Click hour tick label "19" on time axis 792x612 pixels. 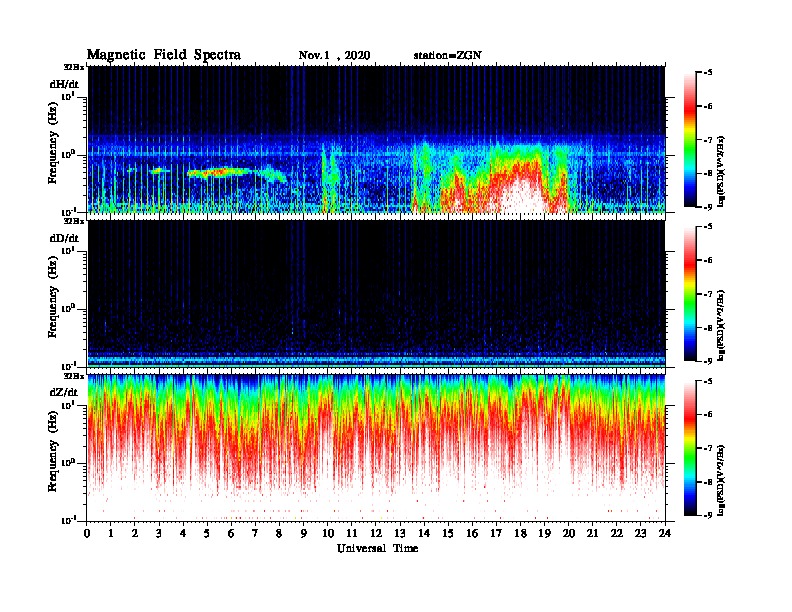coord(544,533)
